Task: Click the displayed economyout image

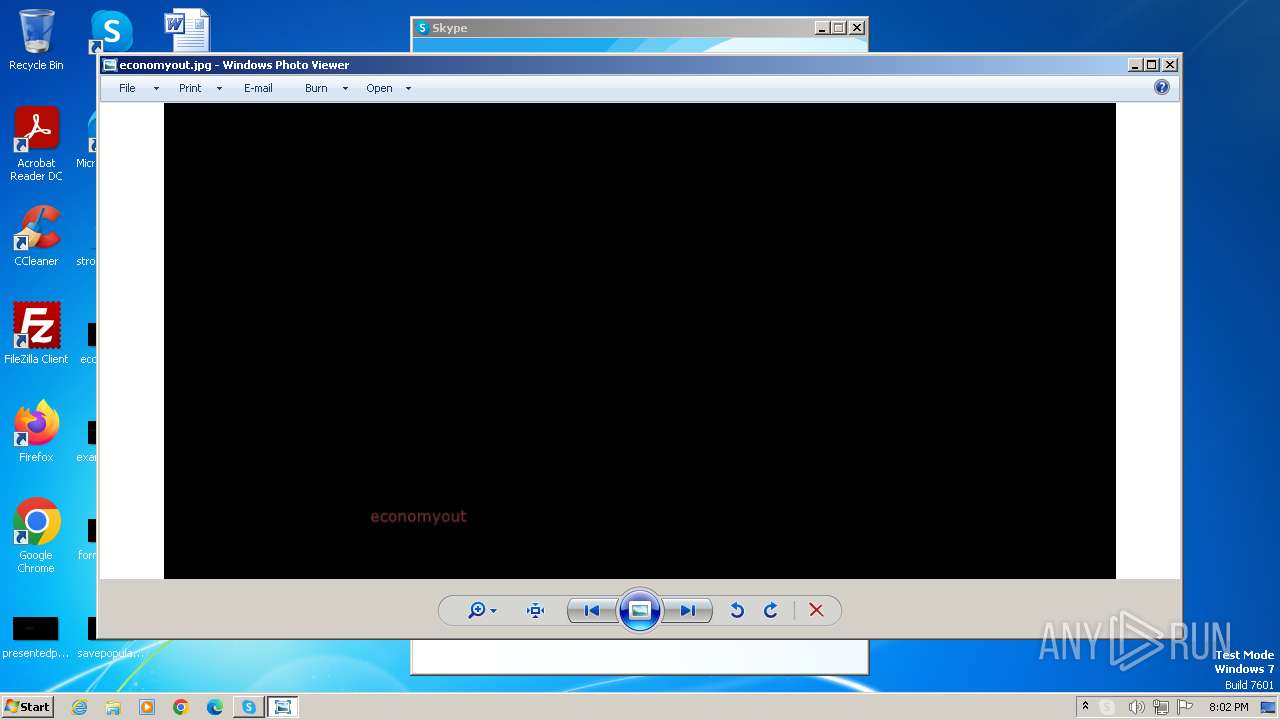Action: click(x=640, y=341)
